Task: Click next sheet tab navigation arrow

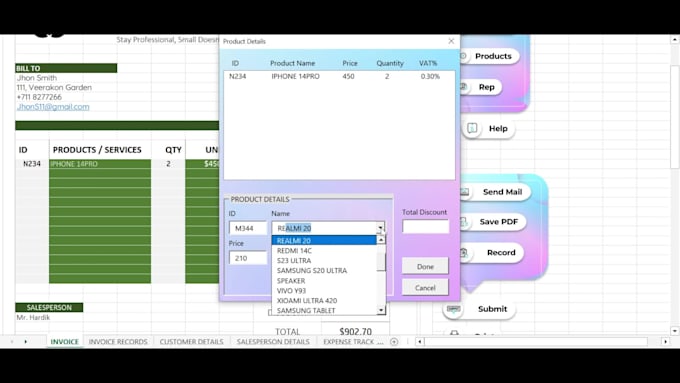Action: (26, 342)
